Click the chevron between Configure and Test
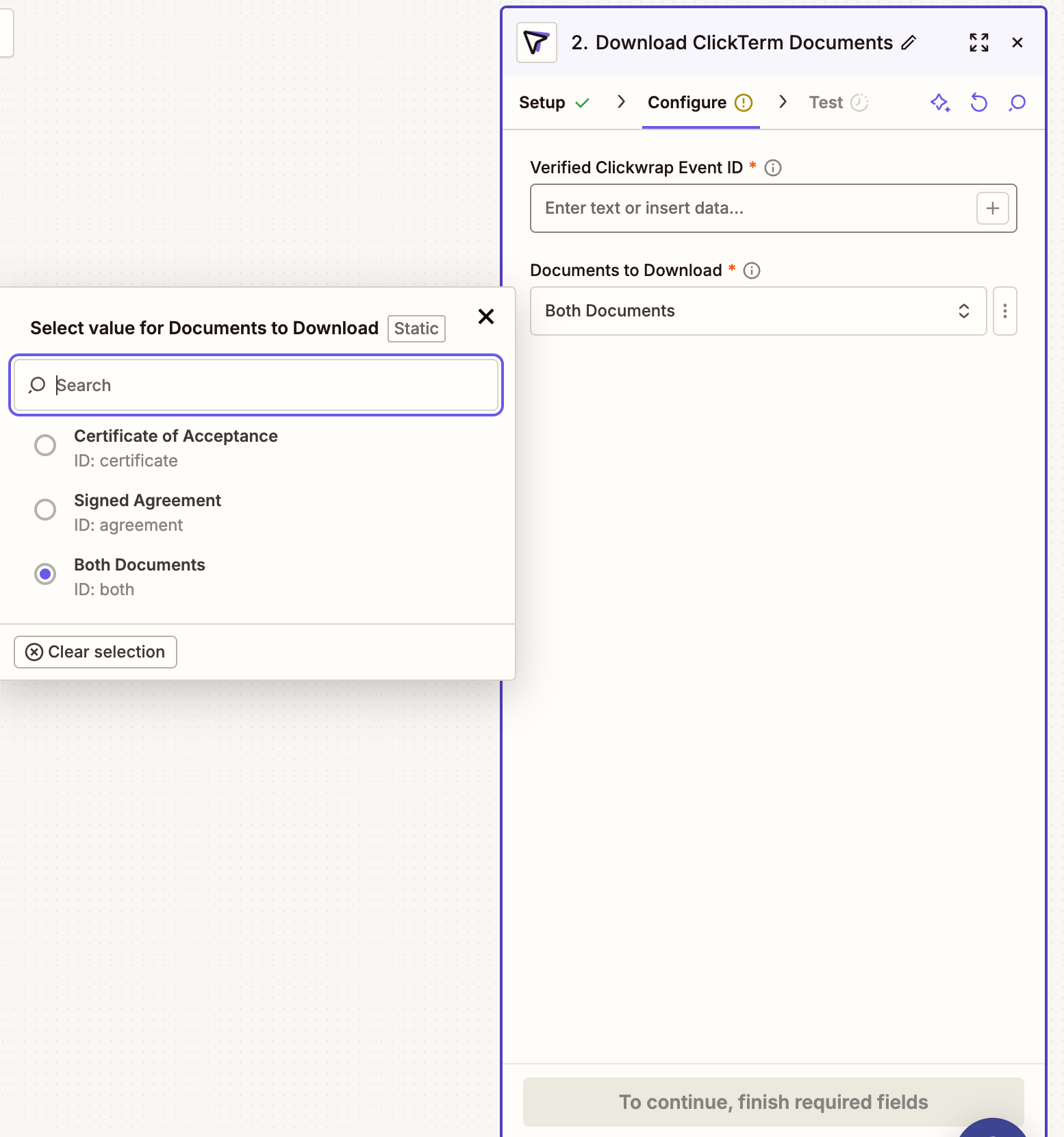The height and width of the screenshot is (1137, 1064). click(x=783, y=102)
